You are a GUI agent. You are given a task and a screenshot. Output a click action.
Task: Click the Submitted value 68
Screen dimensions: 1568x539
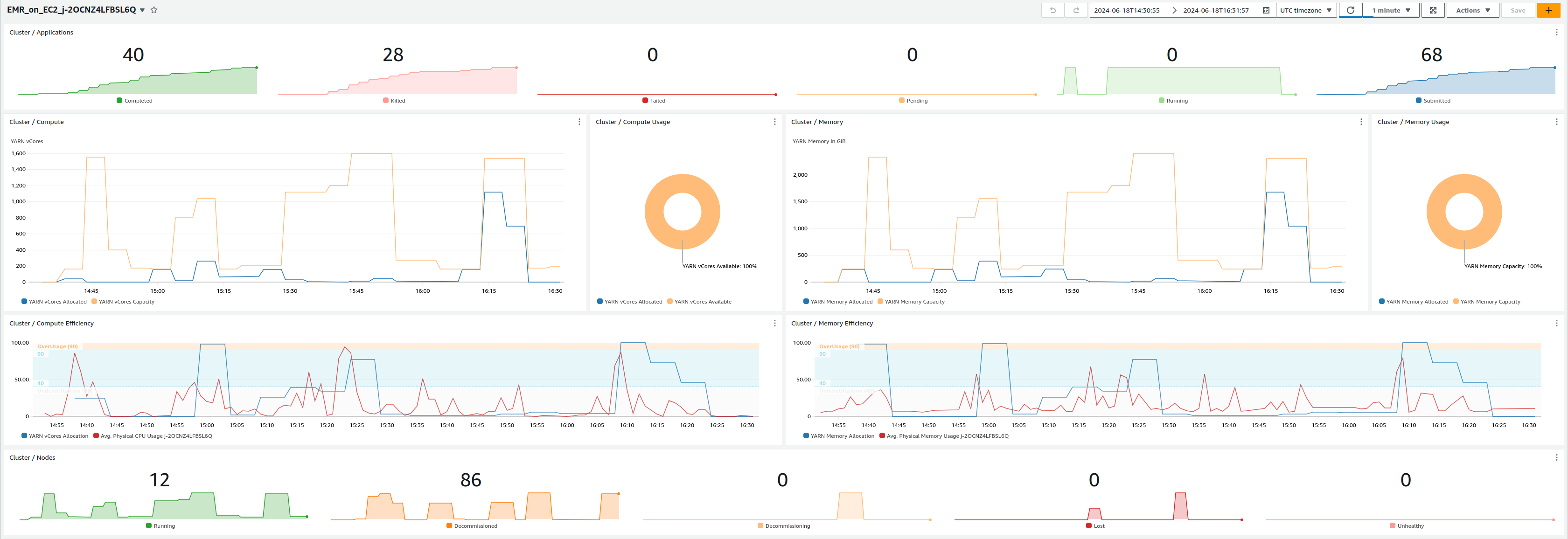pyautogui.click(x=1432, y=55)
